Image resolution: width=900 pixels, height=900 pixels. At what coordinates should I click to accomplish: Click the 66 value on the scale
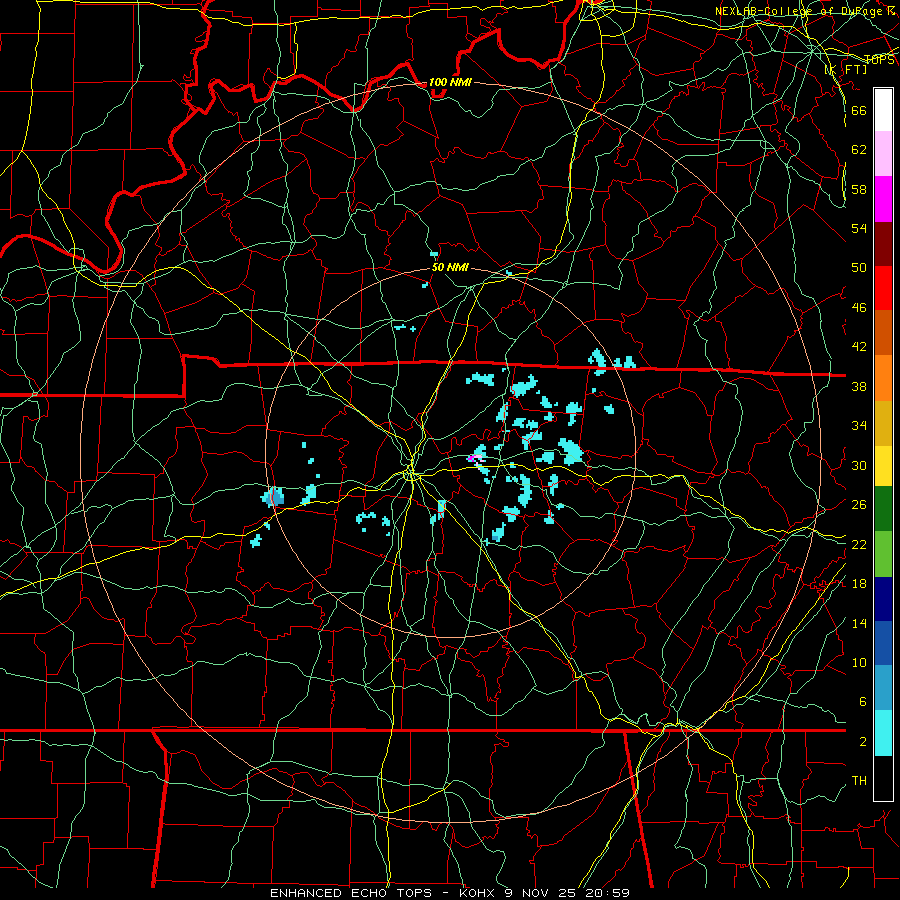pyautogui.click(x=859, y=110)
